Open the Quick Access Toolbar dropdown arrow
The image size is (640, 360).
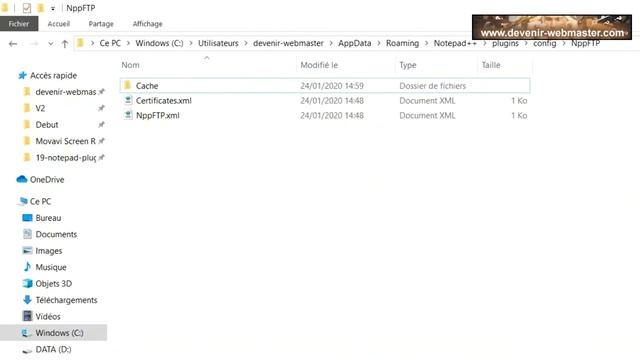point(53,9)
